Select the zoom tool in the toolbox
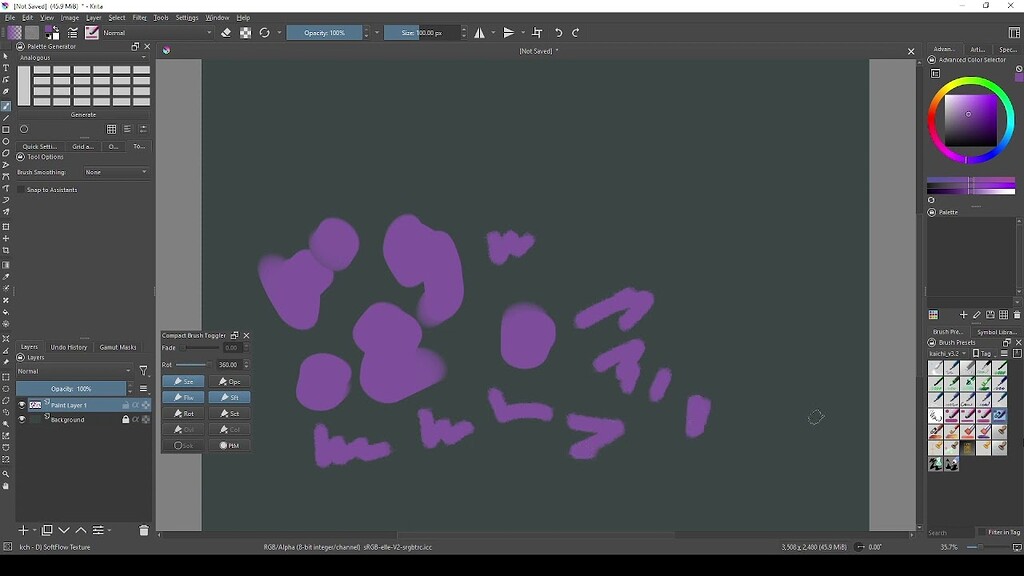 [x=6, y=474]
